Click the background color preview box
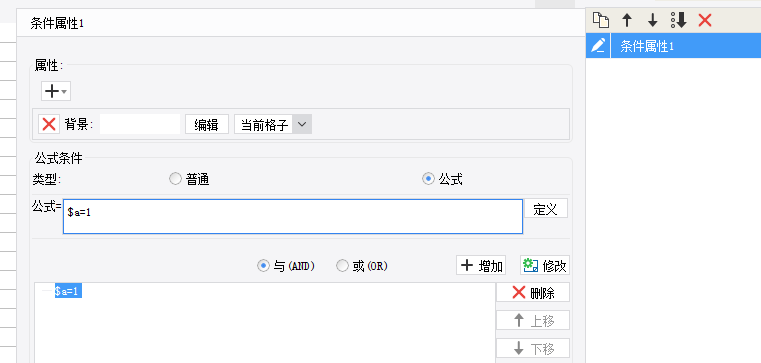761x363 pixels. point(140,124)
